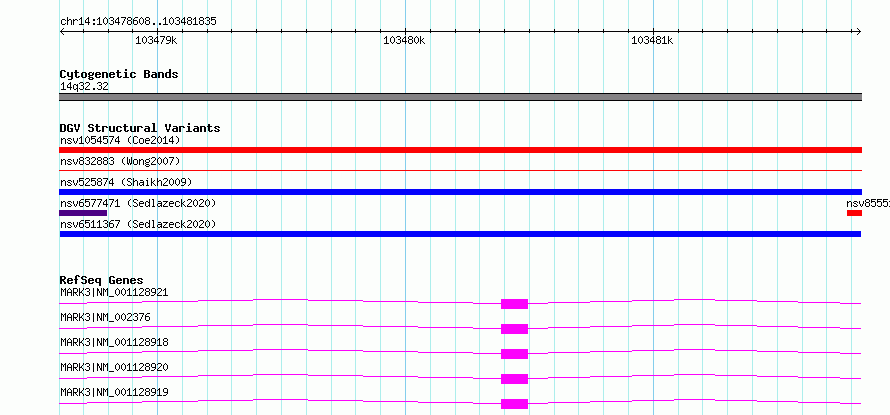890x415 pixels.
Task: Click the RefSeq Genes track title
Action: [101, 280]
